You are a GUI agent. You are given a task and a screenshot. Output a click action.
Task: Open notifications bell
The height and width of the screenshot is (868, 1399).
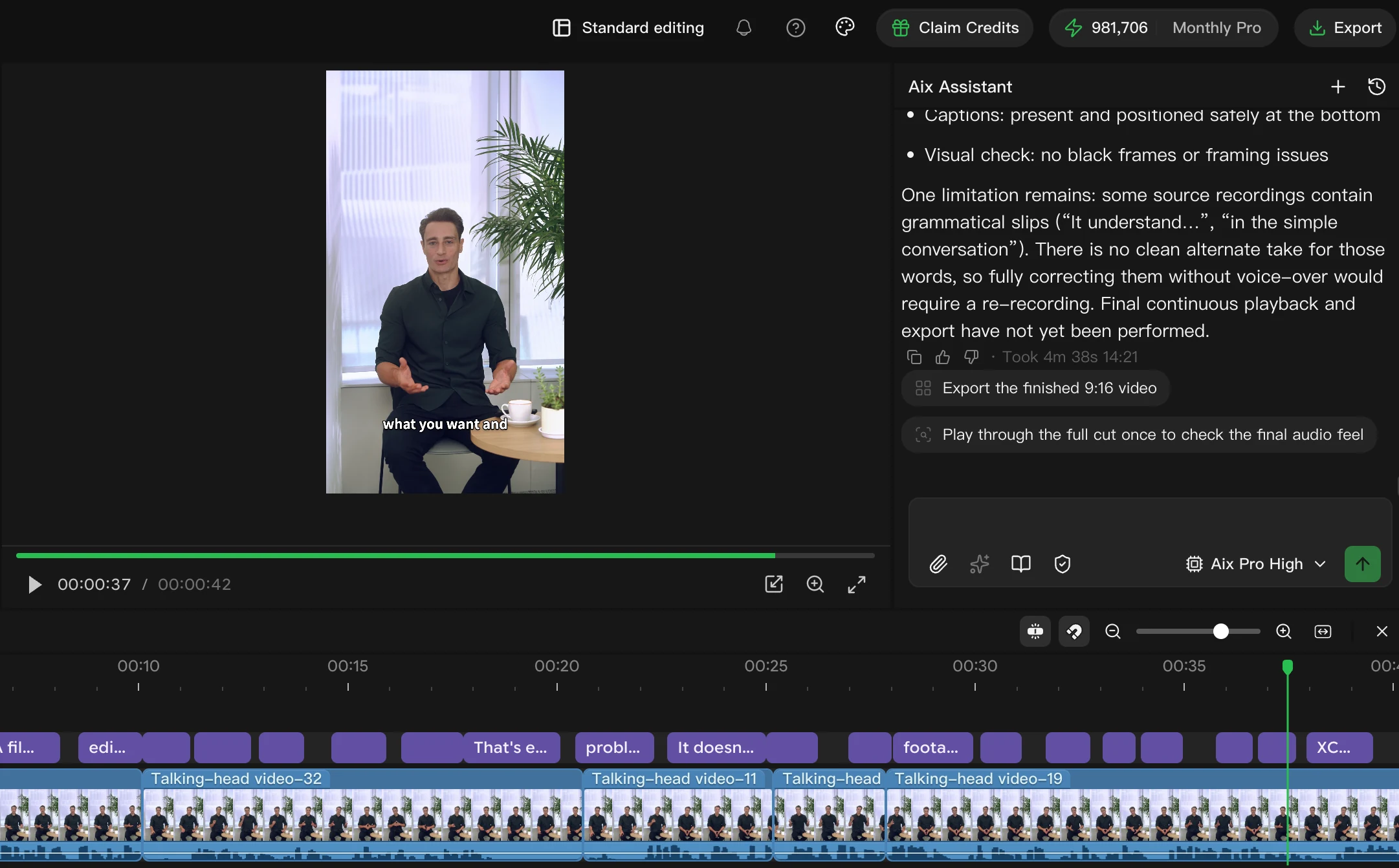click(x=744, y=28)
